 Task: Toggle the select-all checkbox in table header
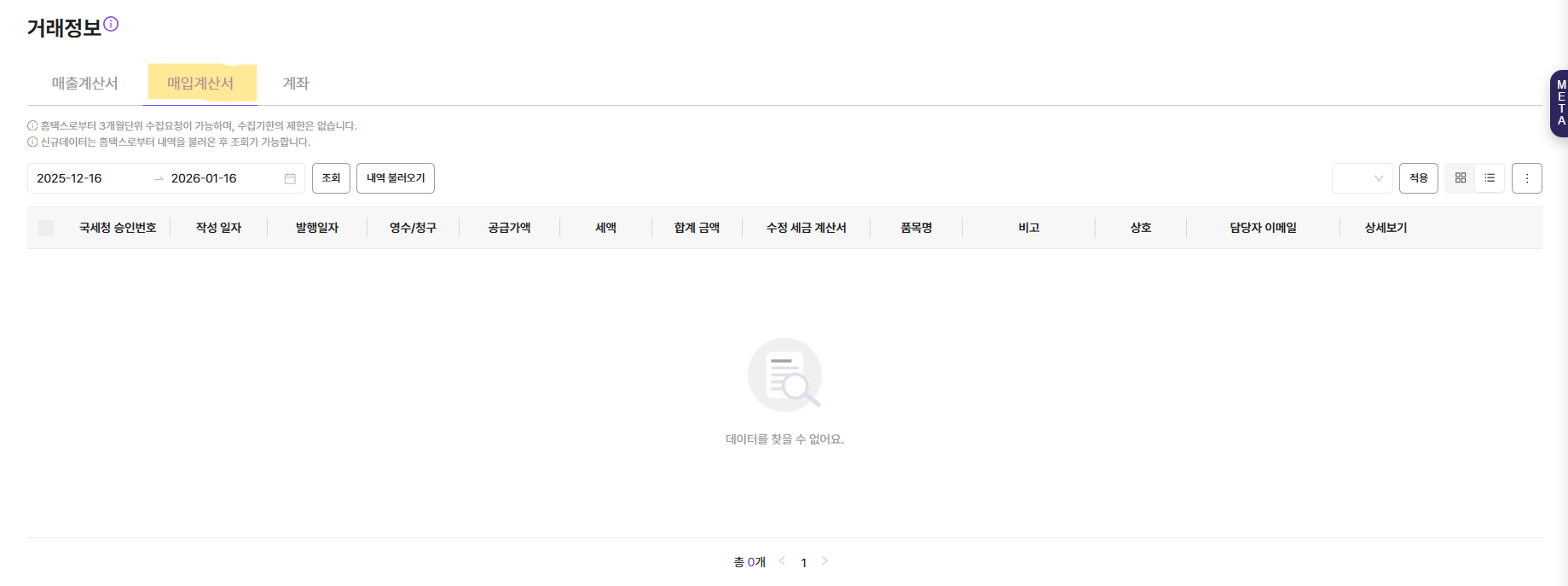pyautogui.click(x=46, y=228)
